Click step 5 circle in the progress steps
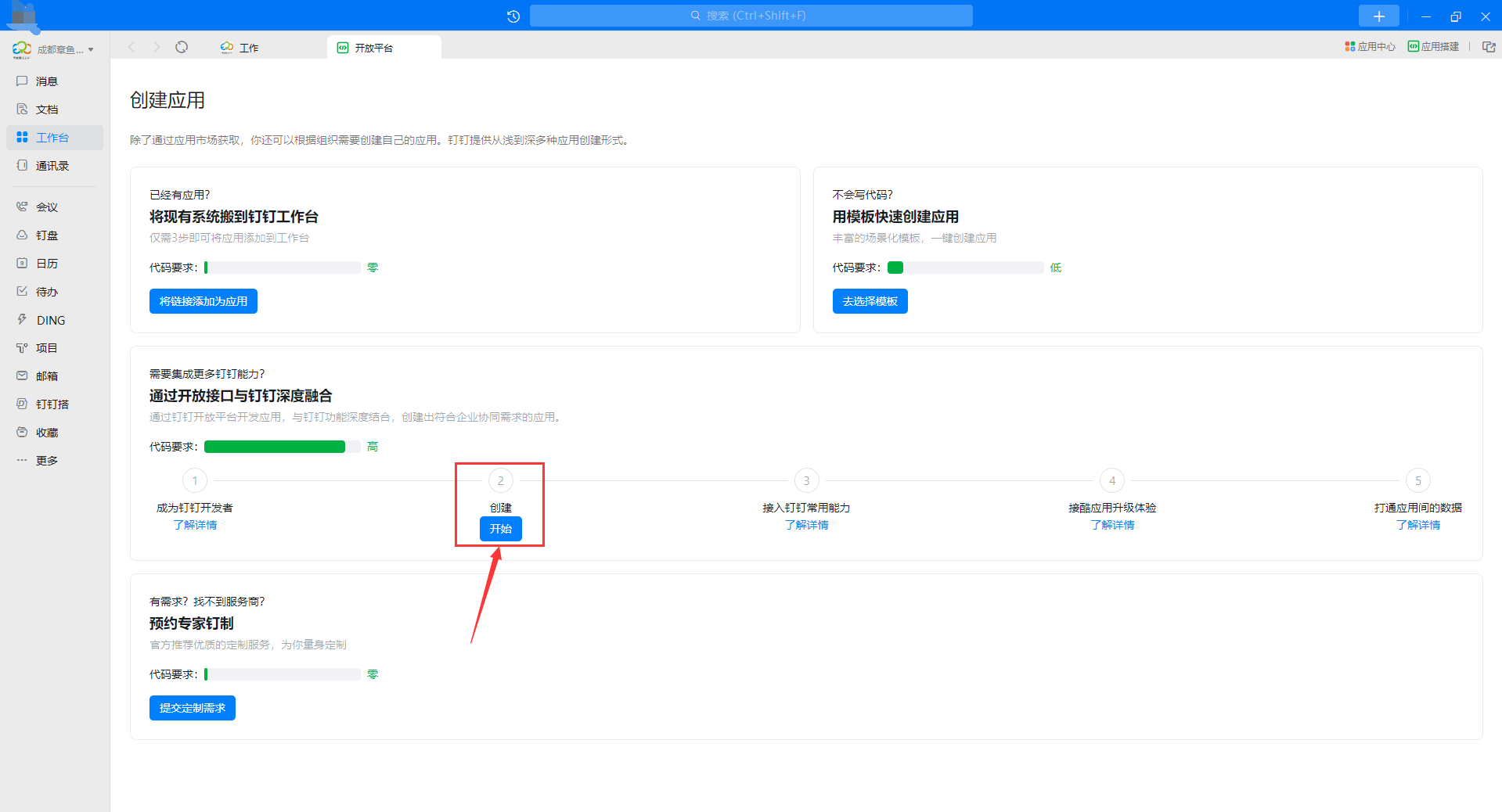This screenshot has width=1502, height=812. point(1418,480)
